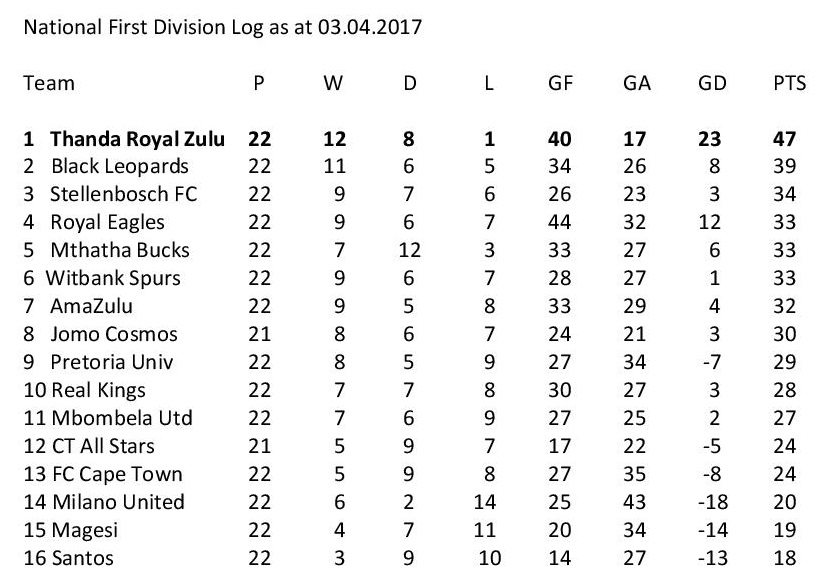Select the Real Kings row name

98,390
